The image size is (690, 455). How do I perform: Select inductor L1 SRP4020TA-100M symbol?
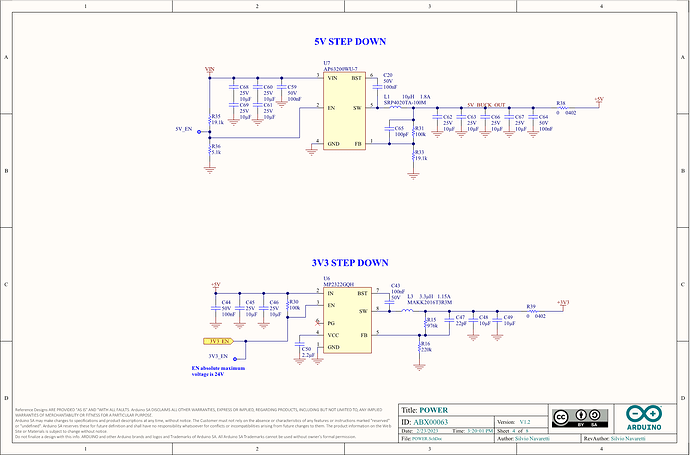[396, 107]
